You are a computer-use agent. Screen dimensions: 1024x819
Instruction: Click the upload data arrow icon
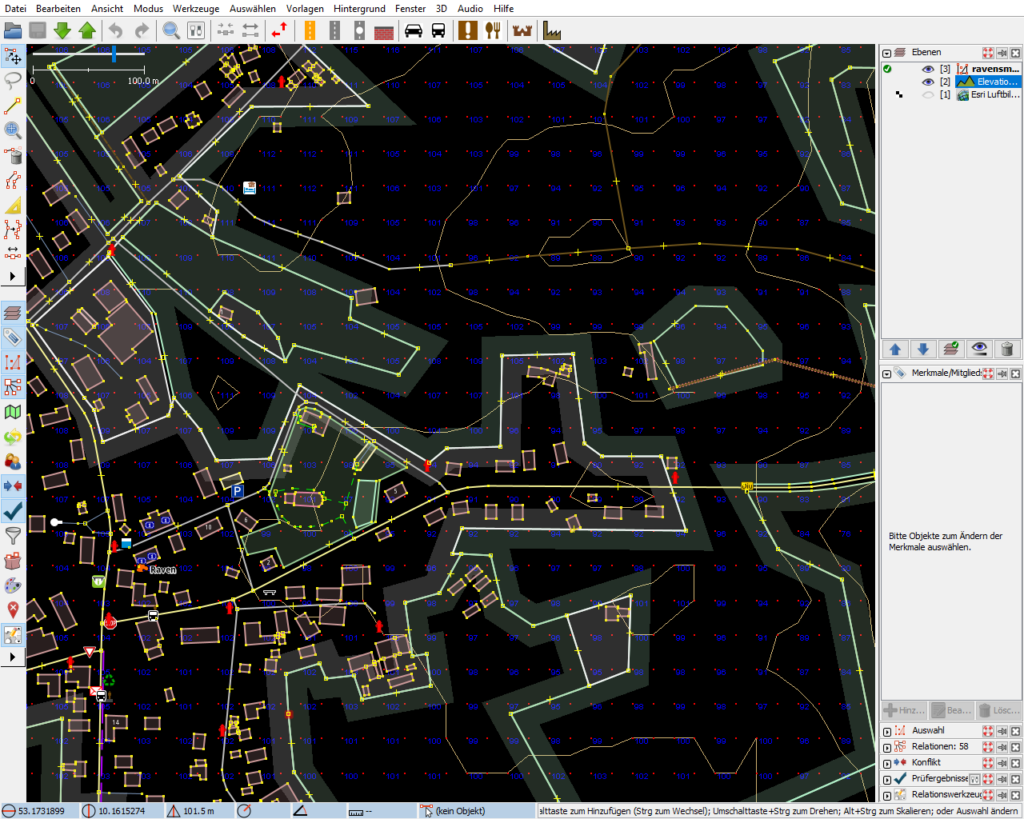coord(87,31)
